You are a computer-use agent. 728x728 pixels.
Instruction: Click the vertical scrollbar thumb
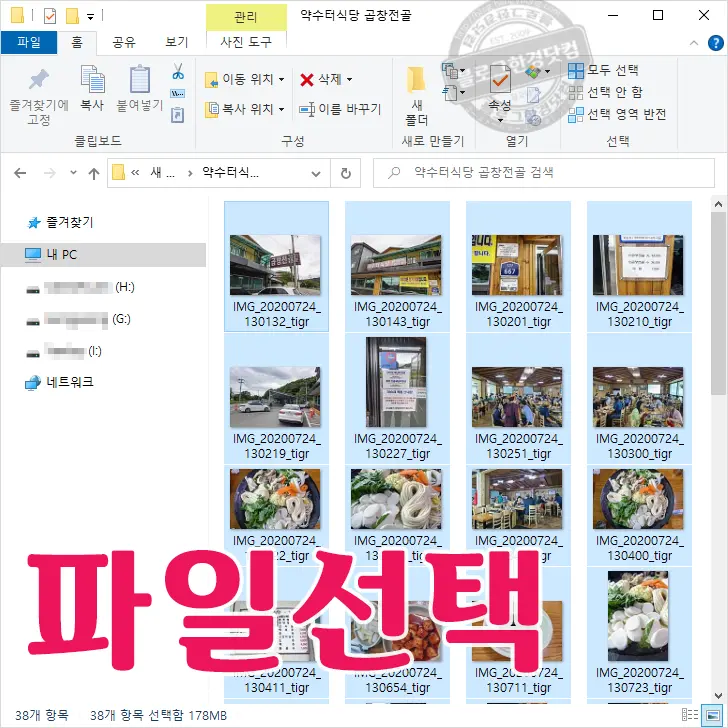(719, 304)
